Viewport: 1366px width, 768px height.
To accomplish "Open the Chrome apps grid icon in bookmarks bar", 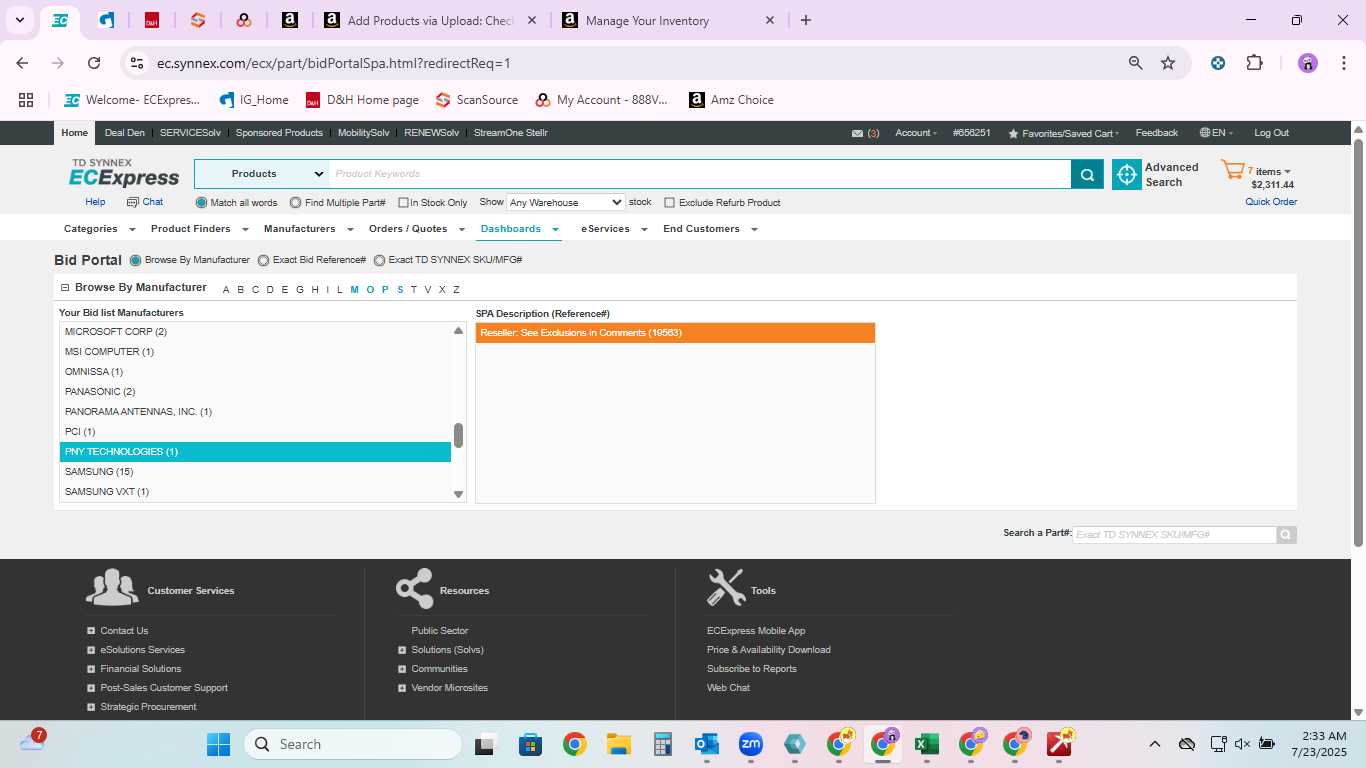I will 26,100.
